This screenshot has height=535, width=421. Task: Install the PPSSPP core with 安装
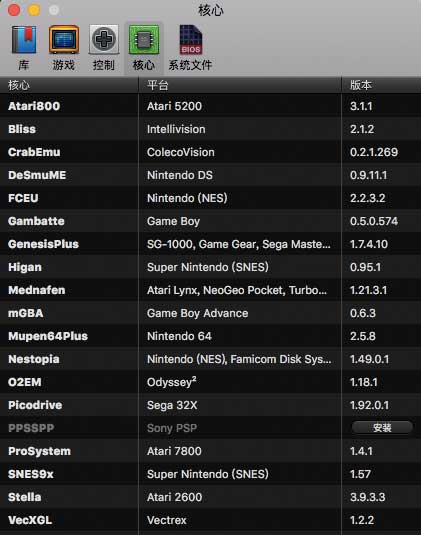[x=382, y=428]
